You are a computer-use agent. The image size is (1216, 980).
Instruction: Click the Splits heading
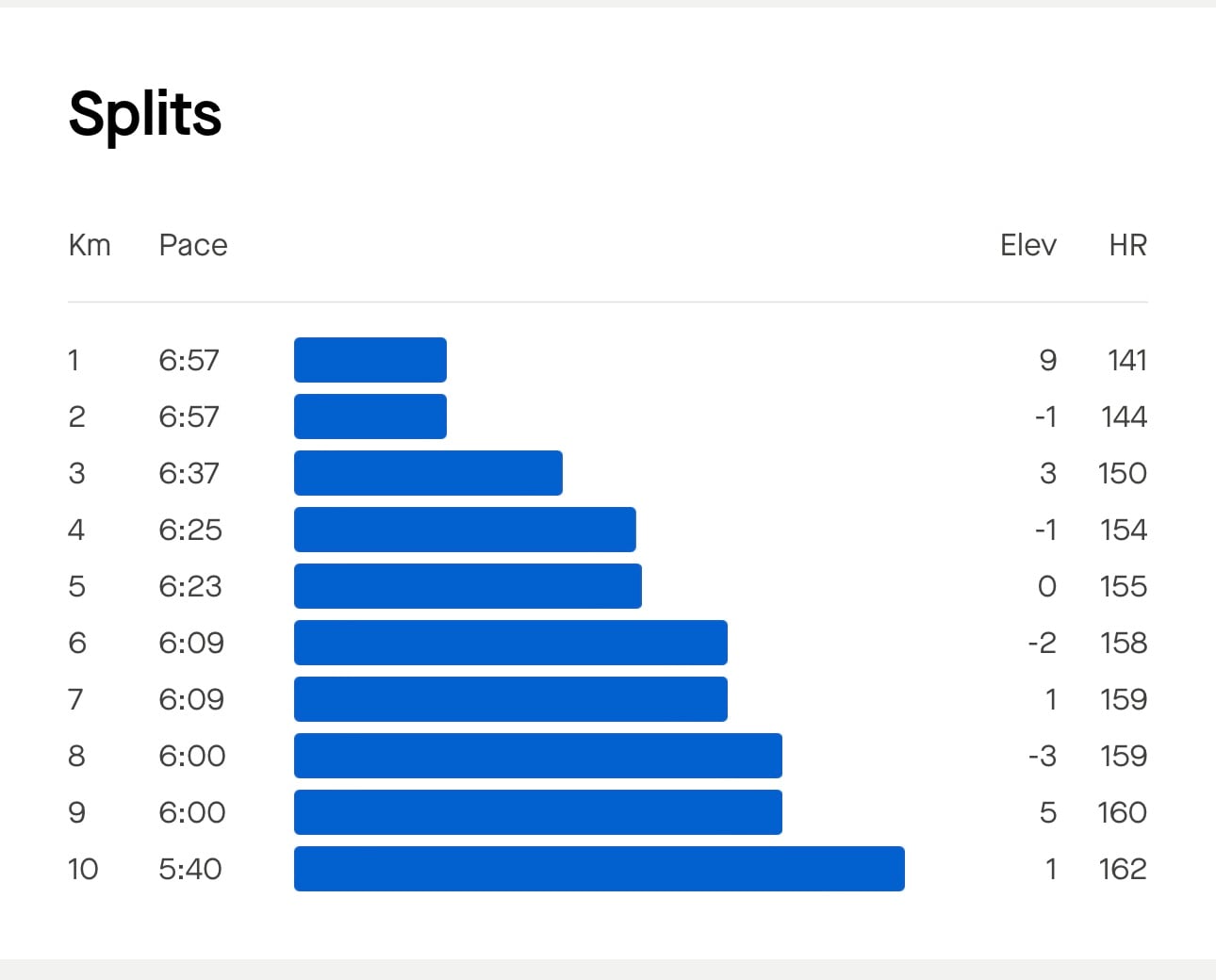tap(145, 115)
